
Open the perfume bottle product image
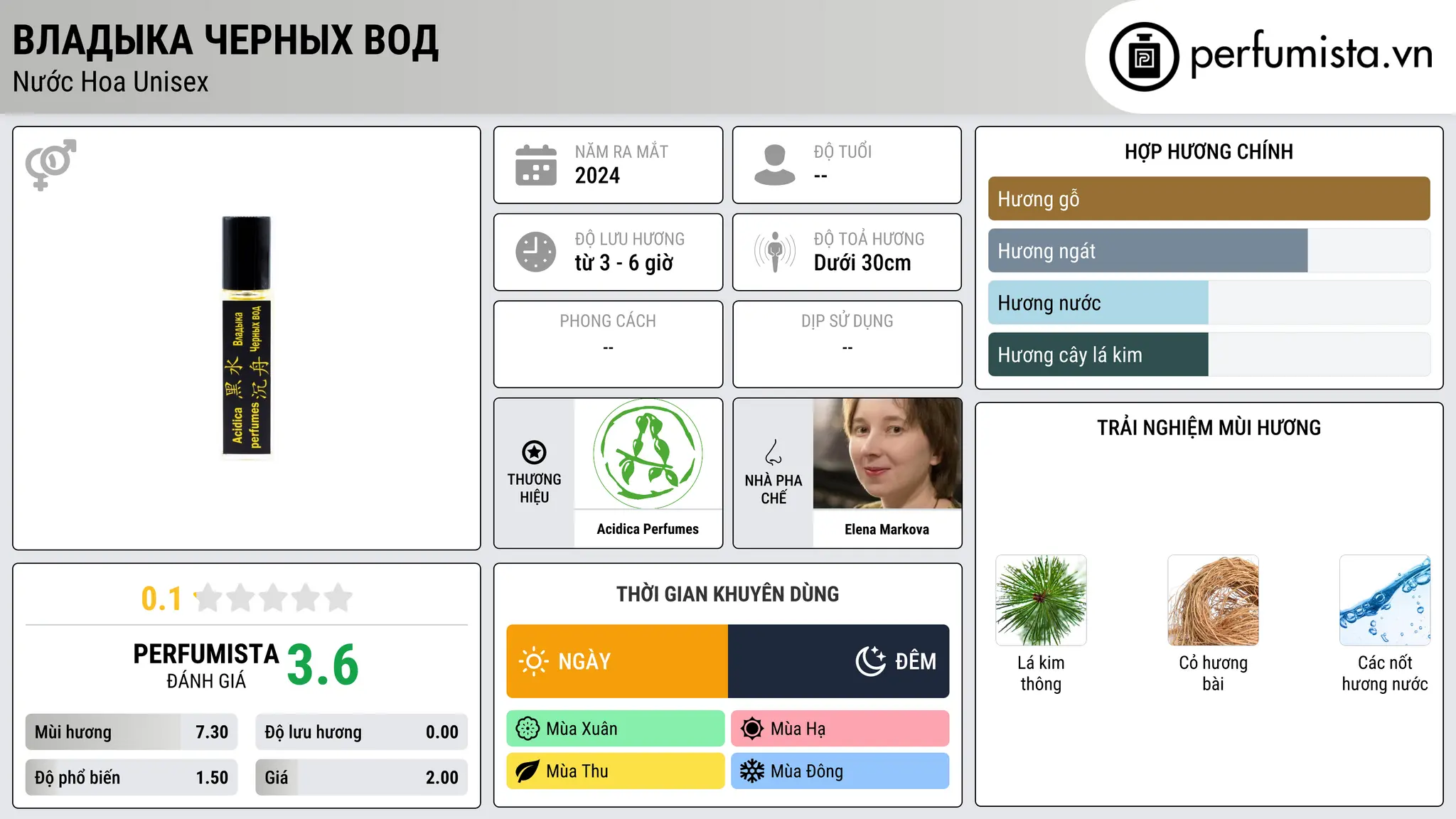click(247, 337)
